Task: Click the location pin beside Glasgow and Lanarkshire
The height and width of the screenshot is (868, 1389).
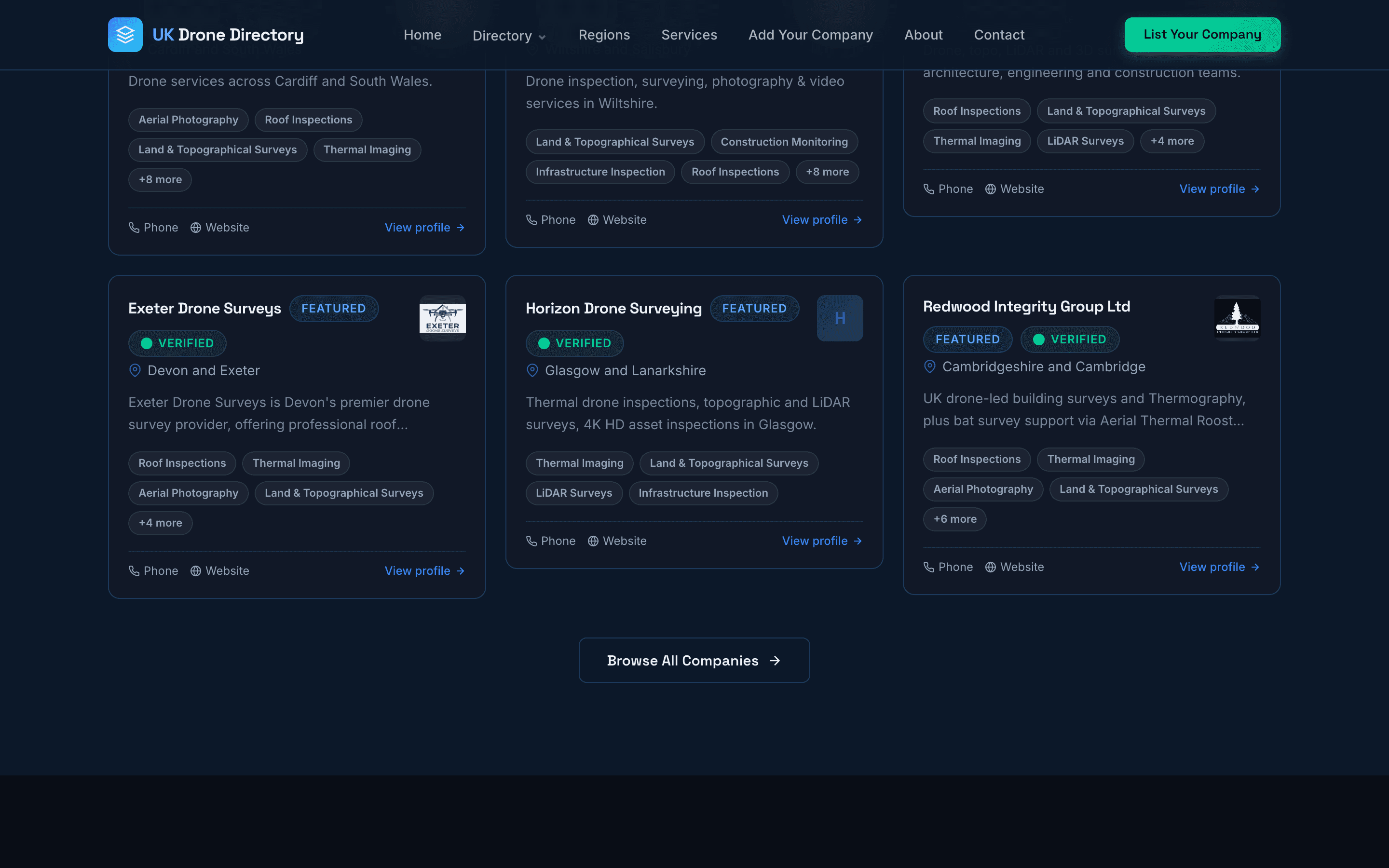Action: 532,370
